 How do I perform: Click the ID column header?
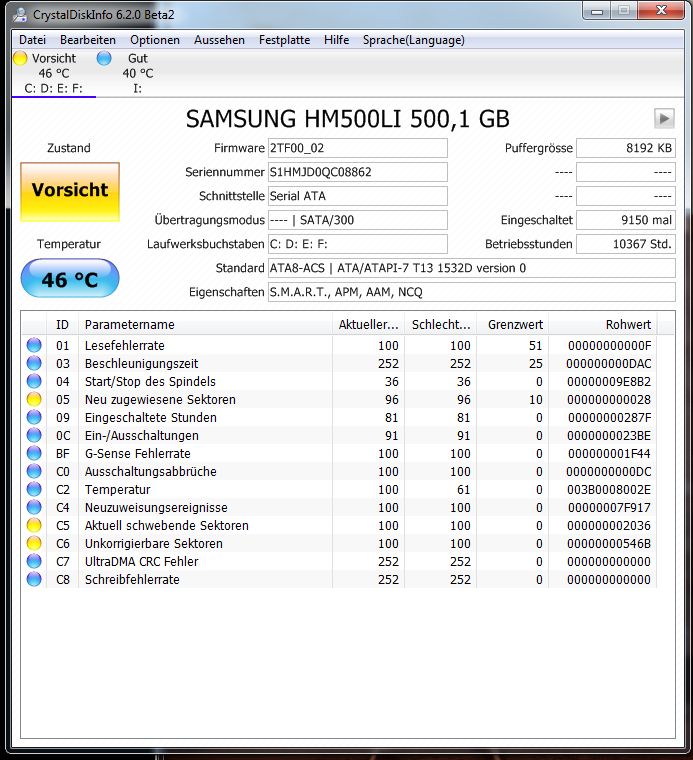62,324
